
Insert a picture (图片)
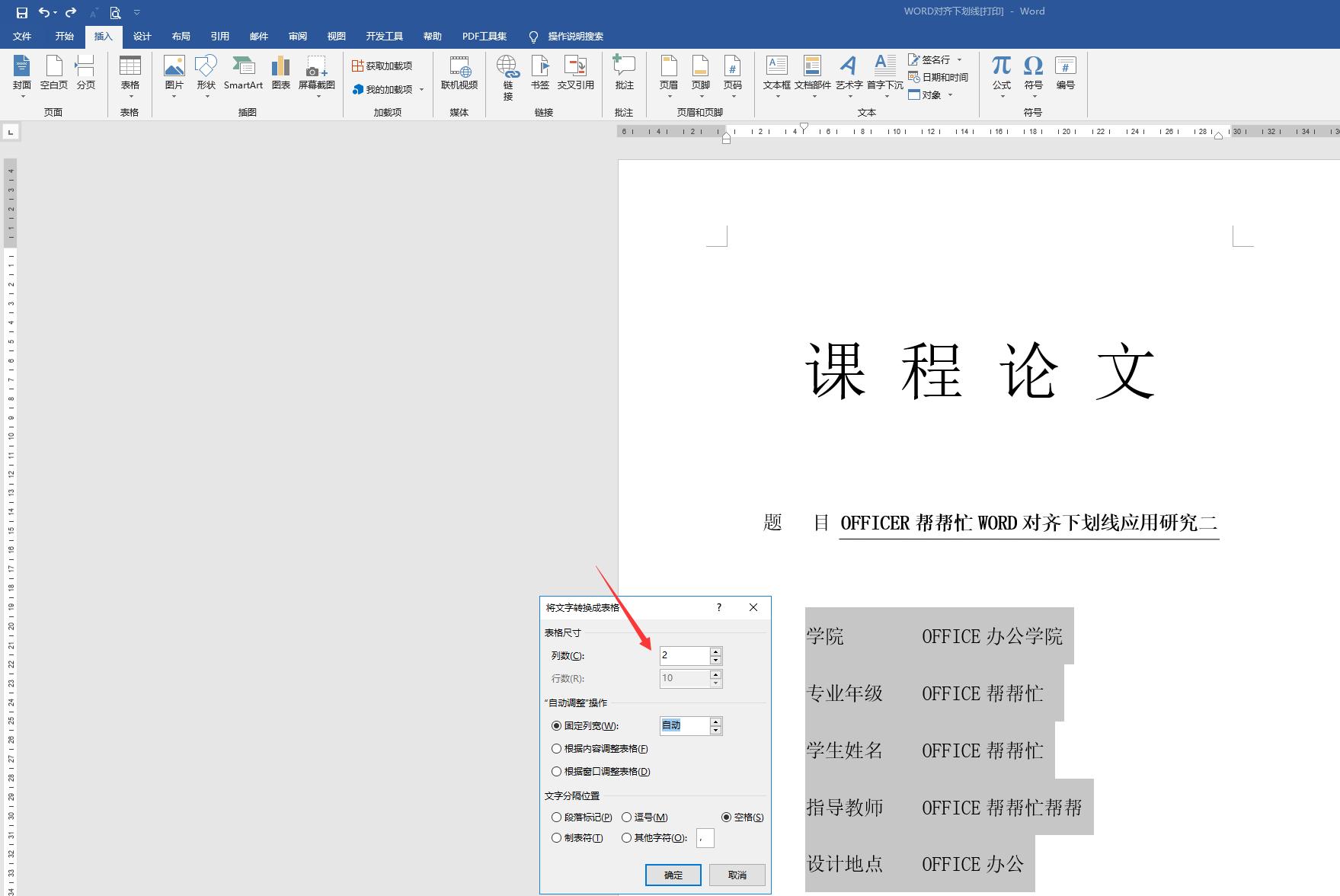174,76
